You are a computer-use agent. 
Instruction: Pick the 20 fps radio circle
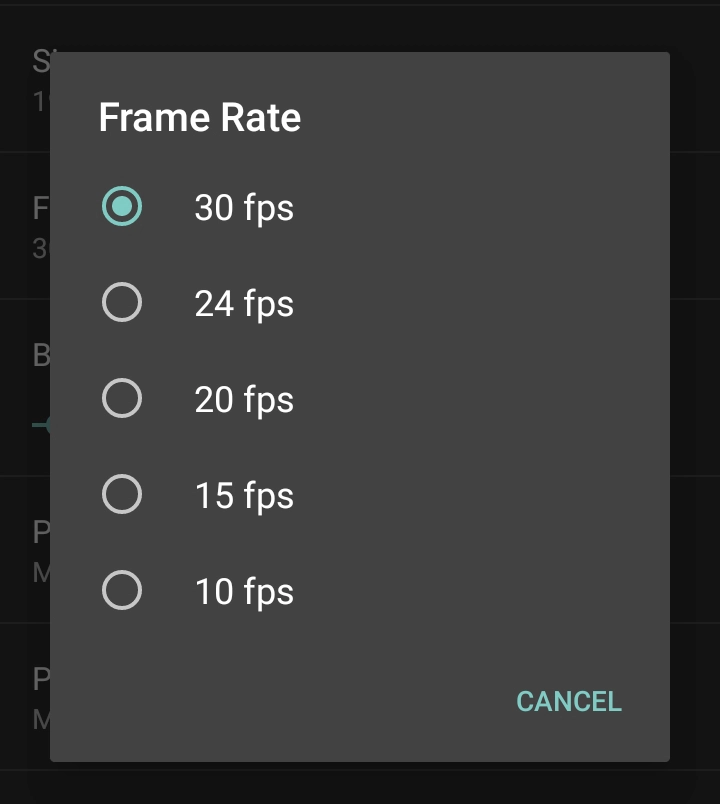(122, 399)
